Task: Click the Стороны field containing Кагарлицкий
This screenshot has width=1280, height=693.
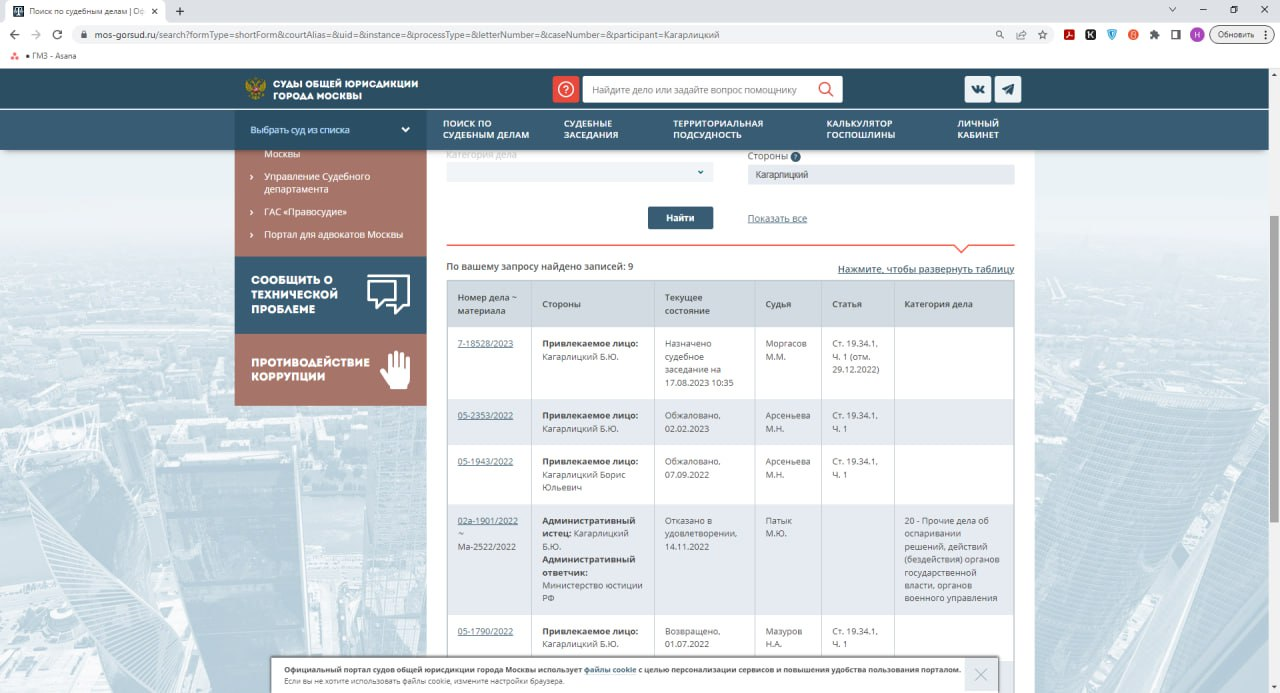Action: click(881, 175)
